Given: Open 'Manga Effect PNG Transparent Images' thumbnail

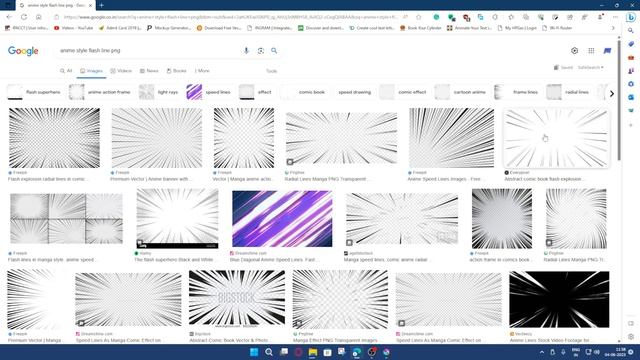Looking at the screenshot, I should click(340, 299).
